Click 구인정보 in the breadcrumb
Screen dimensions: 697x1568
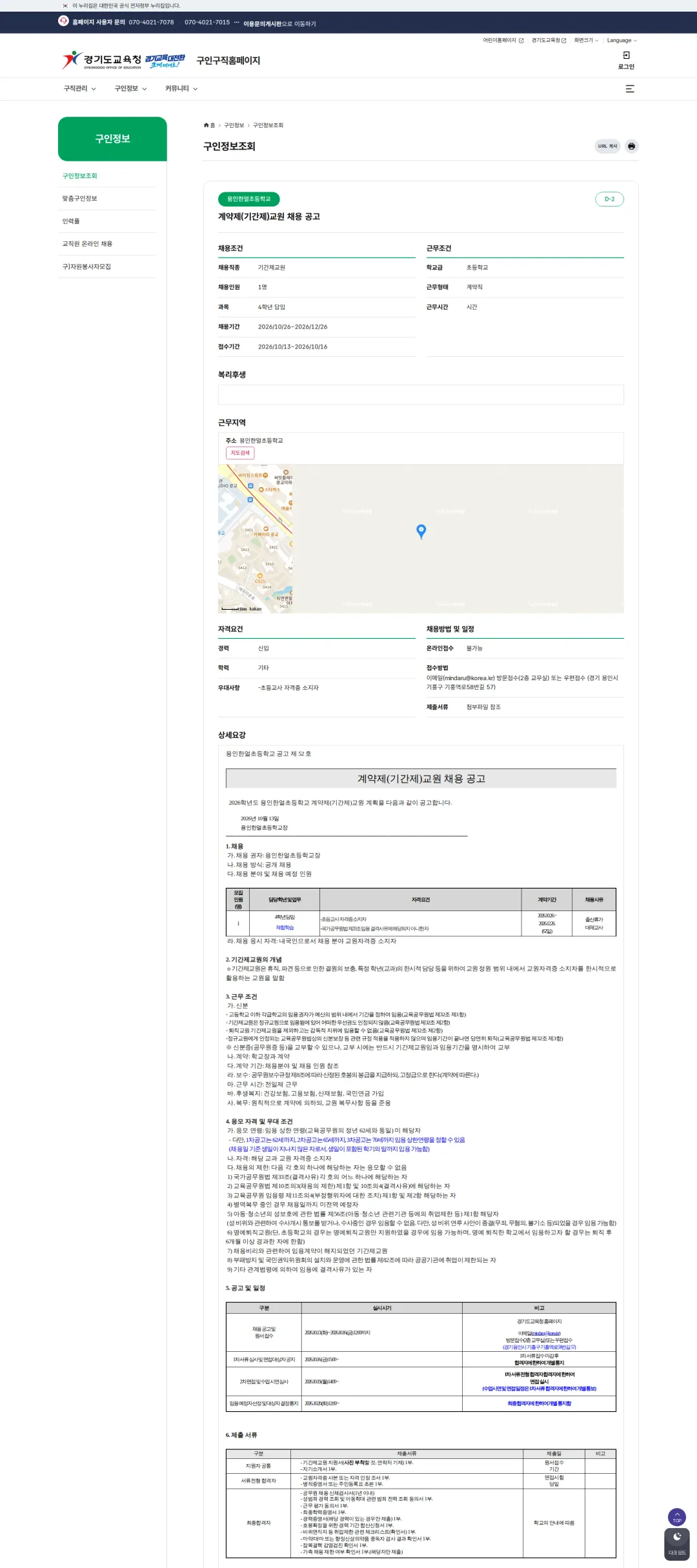click(234, 125)
